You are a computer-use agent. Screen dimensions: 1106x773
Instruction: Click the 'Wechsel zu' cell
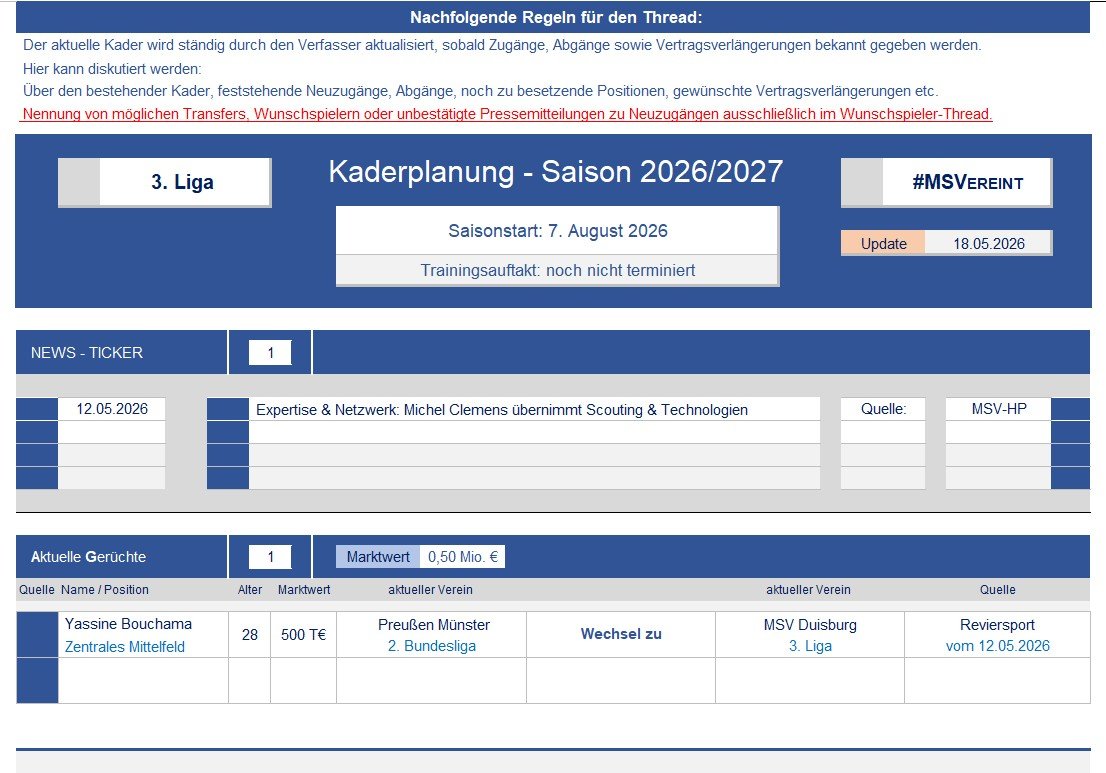tap(621, 634)
